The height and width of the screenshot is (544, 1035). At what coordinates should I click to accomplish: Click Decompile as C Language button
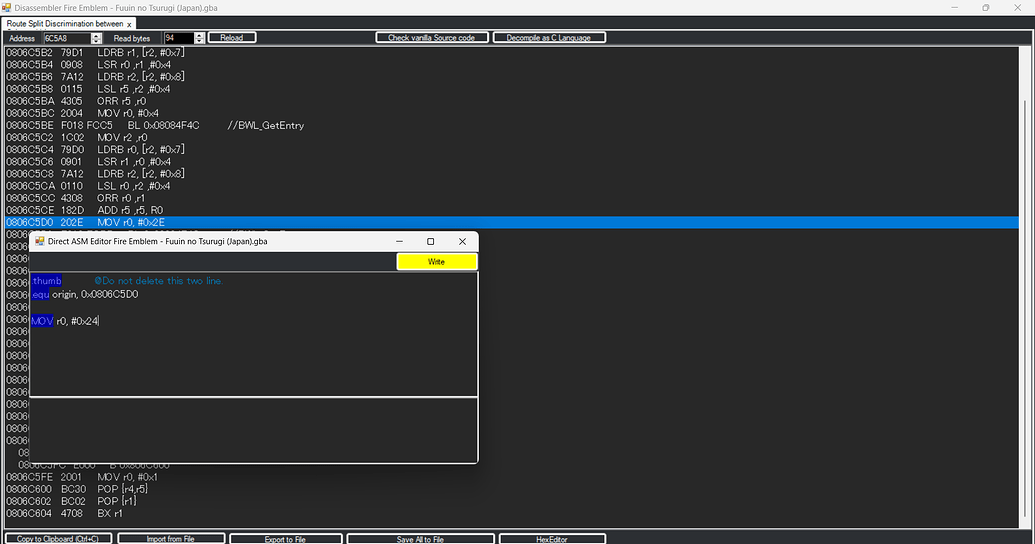(x=549, y=38)
